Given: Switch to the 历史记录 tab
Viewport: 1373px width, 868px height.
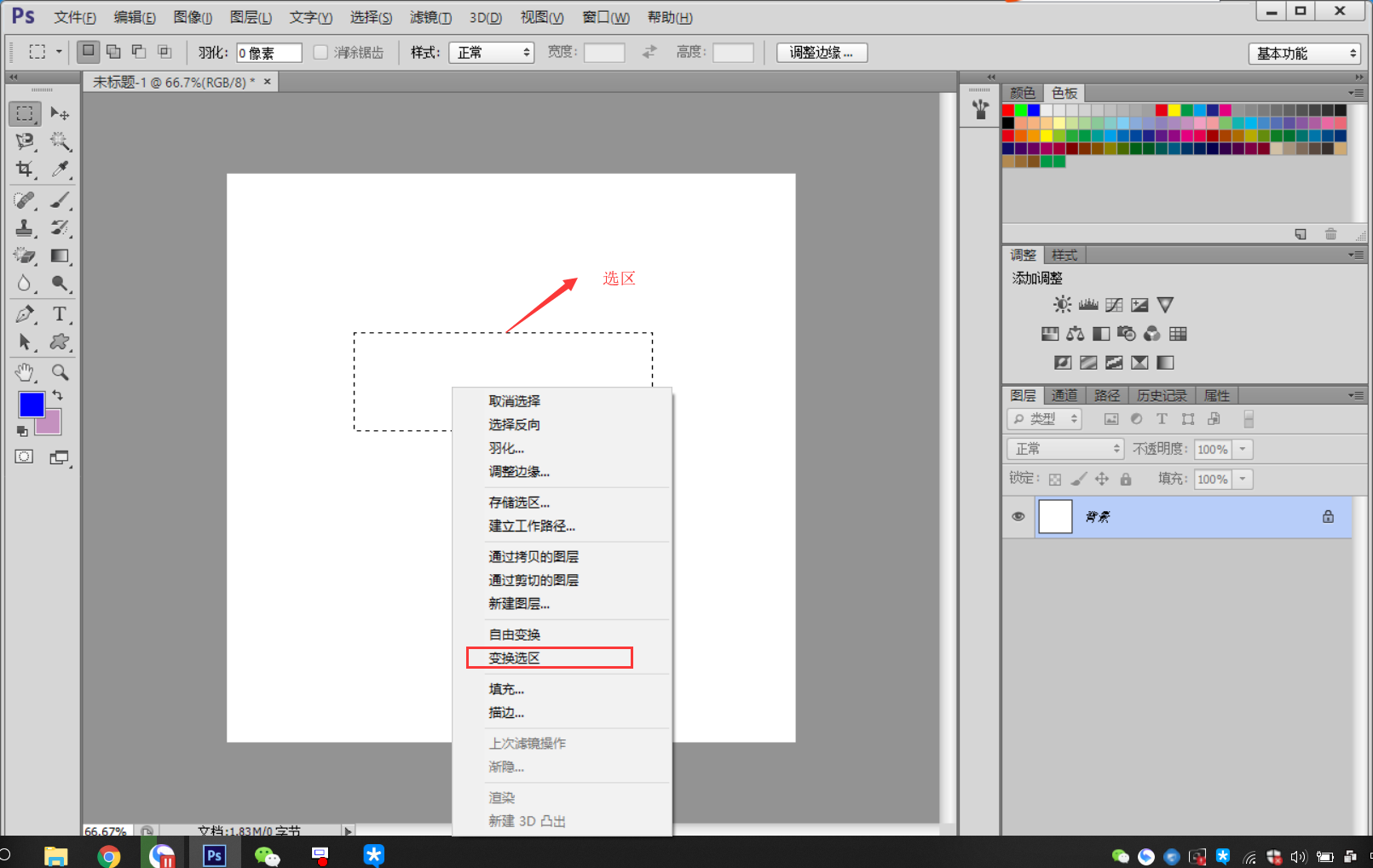Looking at the screenshot, I should pos(1161,395).
